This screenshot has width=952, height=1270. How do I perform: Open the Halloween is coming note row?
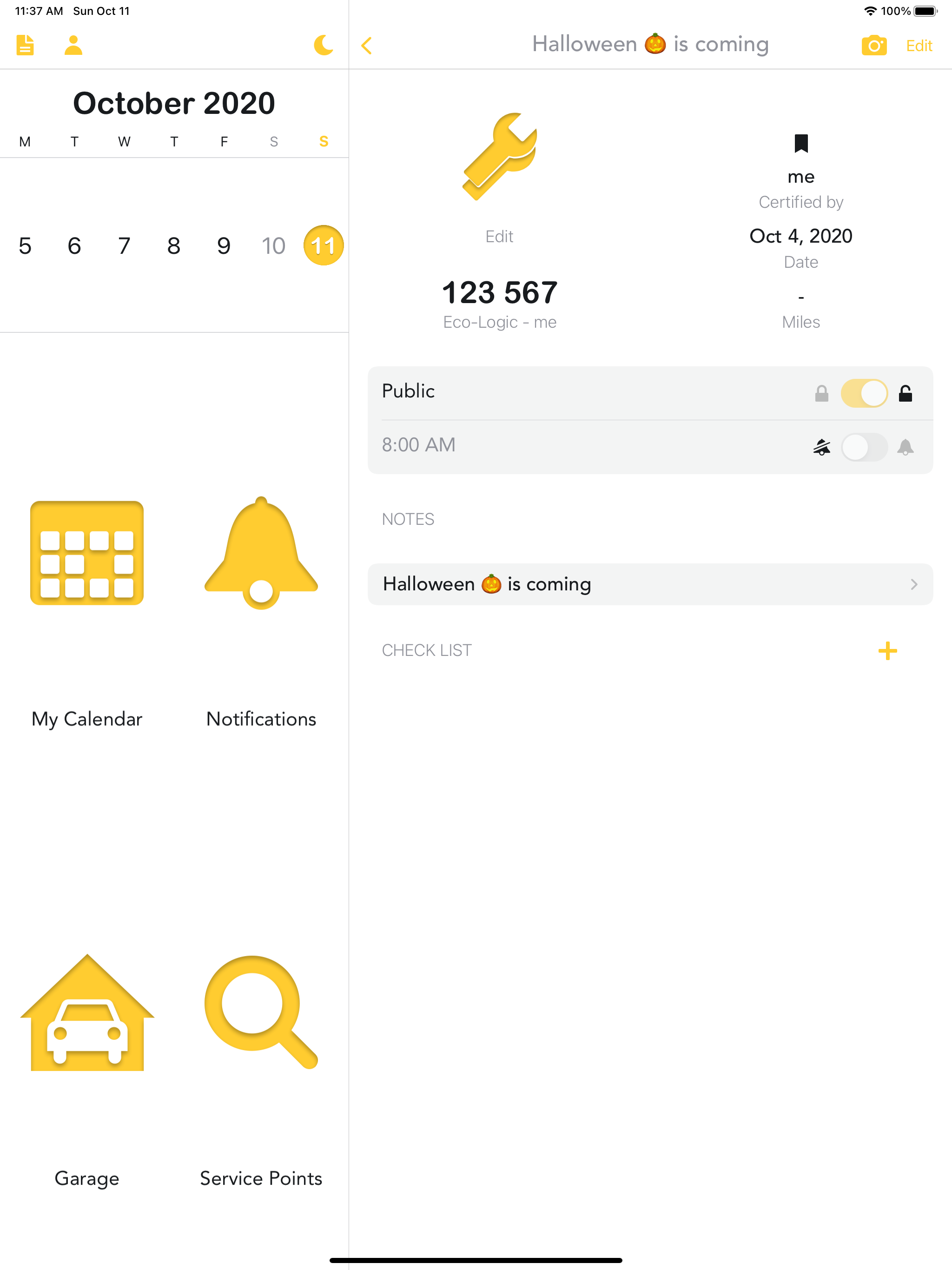click(x=649, y=584)
